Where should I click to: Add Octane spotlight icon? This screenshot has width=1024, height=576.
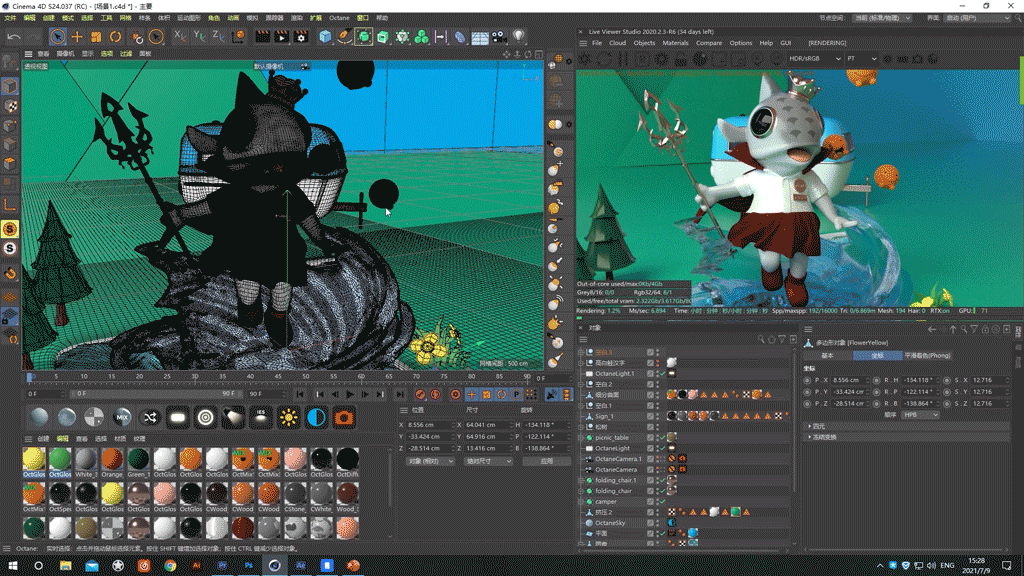coord(233,417)
